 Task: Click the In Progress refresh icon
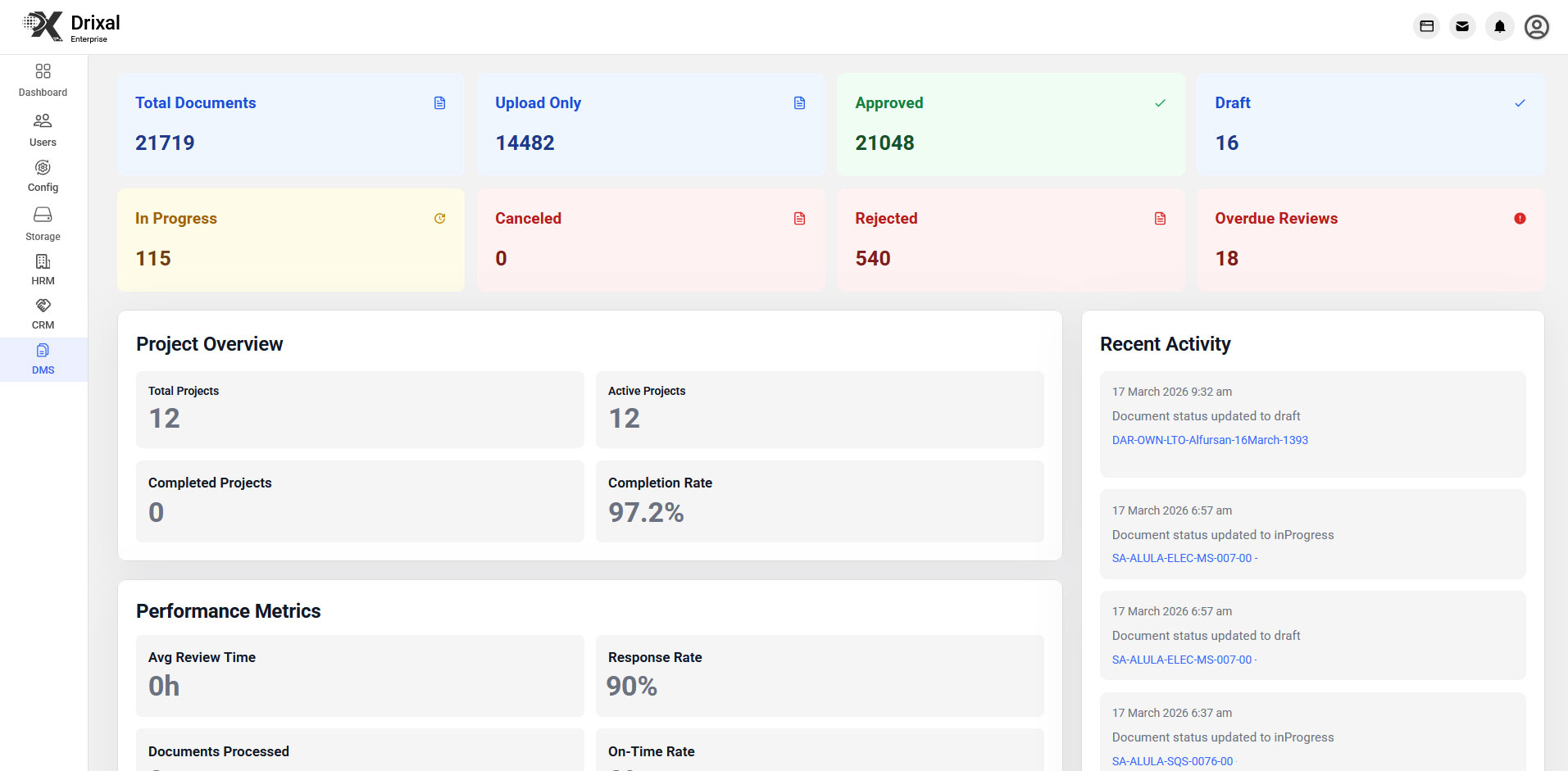coord(439,219)
